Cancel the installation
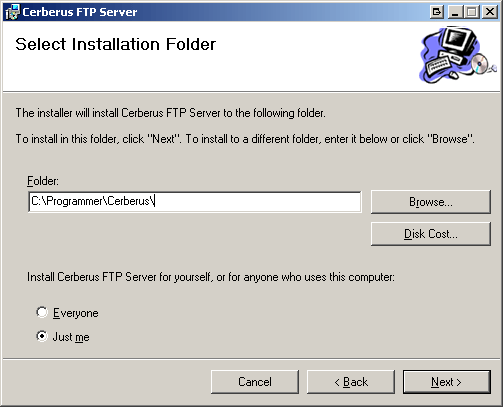This screenshot has height=407, width=503. tap(255, 382)
